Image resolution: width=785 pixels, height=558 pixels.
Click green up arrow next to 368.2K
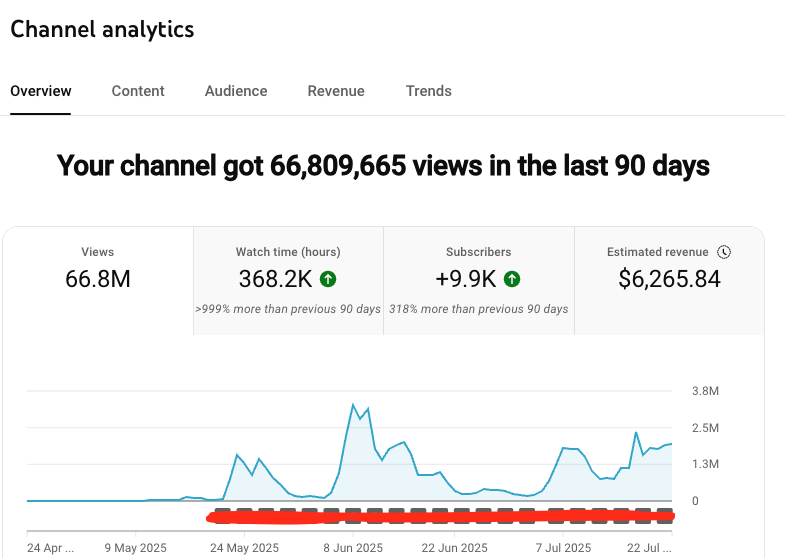coord(329,279)
